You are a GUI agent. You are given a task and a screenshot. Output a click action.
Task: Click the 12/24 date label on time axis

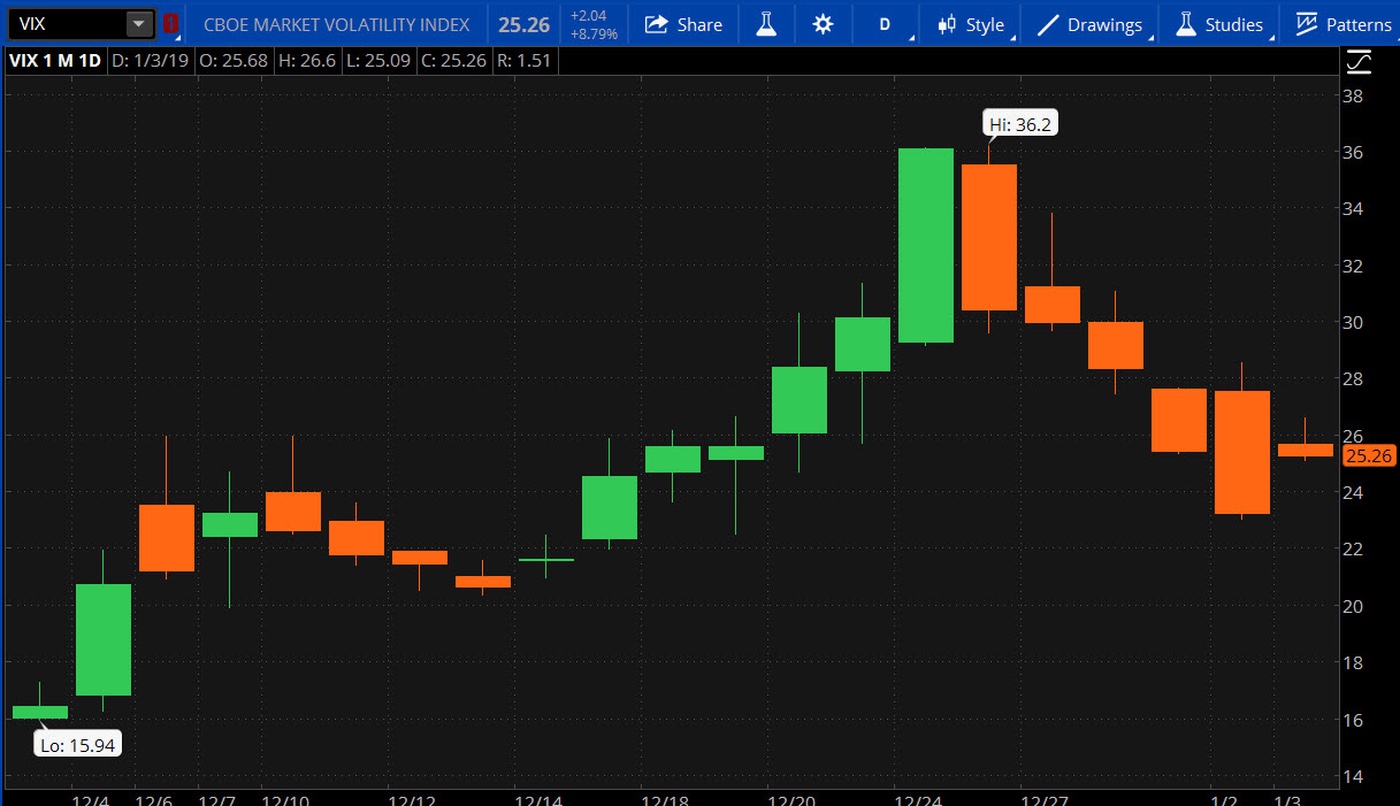pyautogui.click(x=916, y=802)
